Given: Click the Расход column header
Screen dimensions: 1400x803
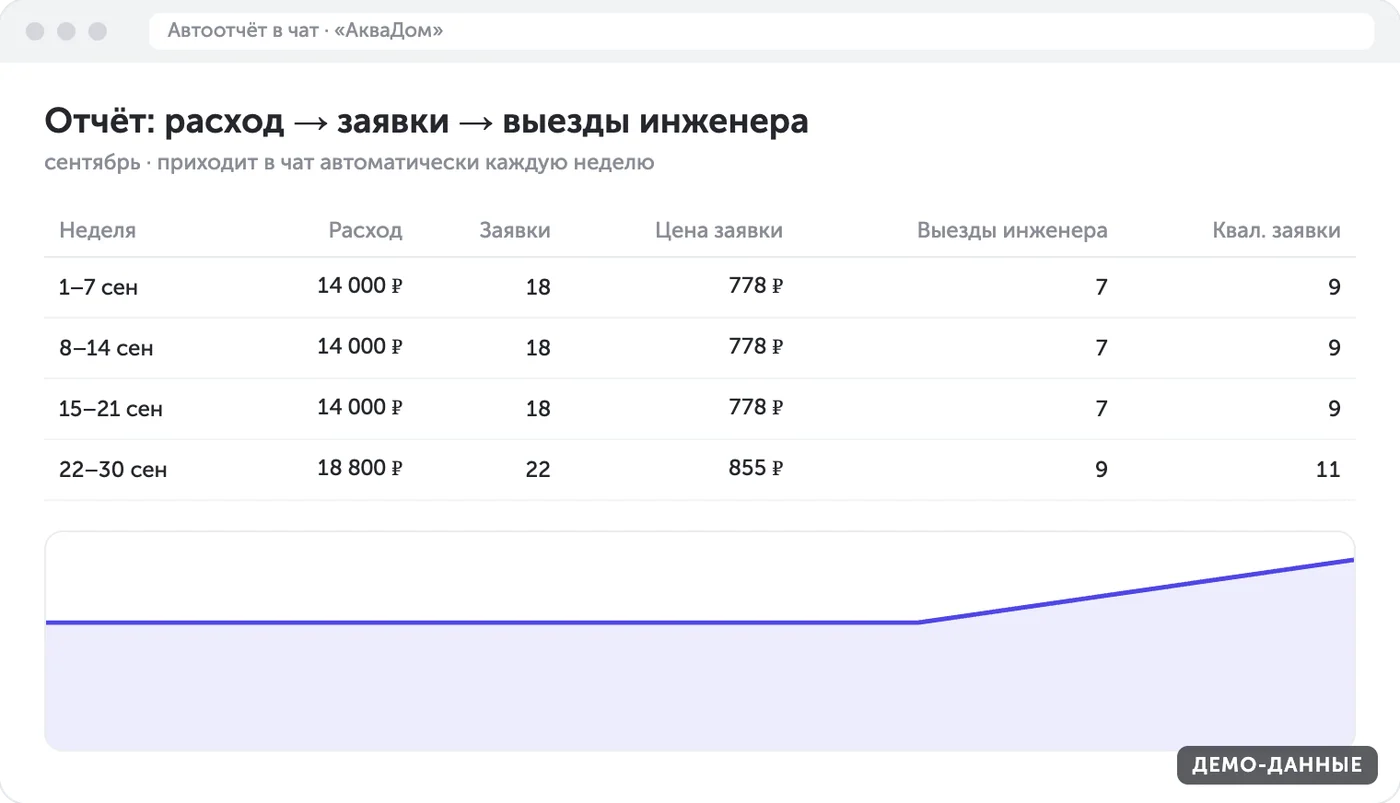Looking at the screenshot, I should click(x=366, y=230).
